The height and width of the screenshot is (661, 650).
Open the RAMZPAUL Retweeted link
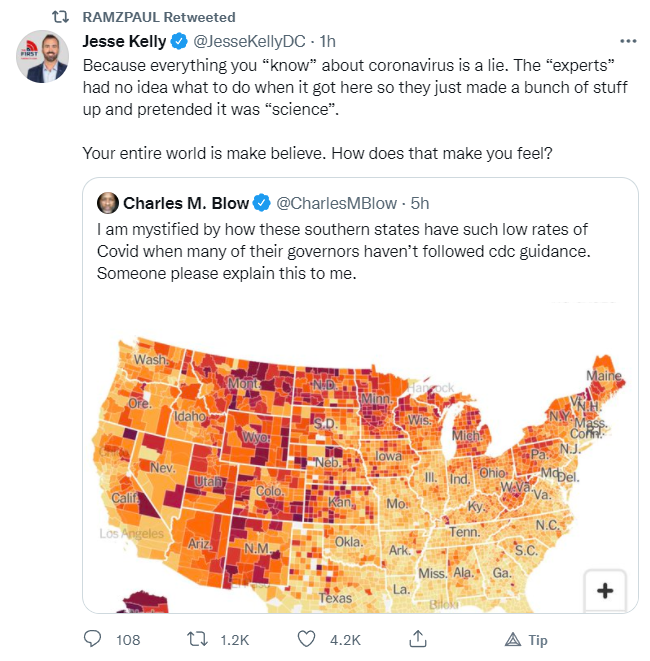[159, 17]
